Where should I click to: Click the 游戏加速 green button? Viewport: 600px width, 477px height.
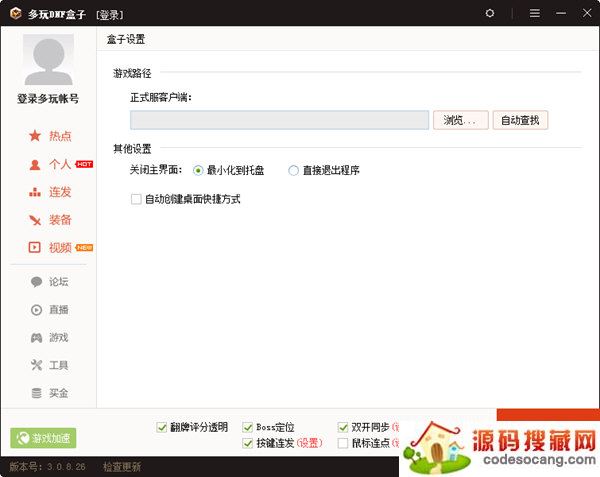(x=43, y=438)
